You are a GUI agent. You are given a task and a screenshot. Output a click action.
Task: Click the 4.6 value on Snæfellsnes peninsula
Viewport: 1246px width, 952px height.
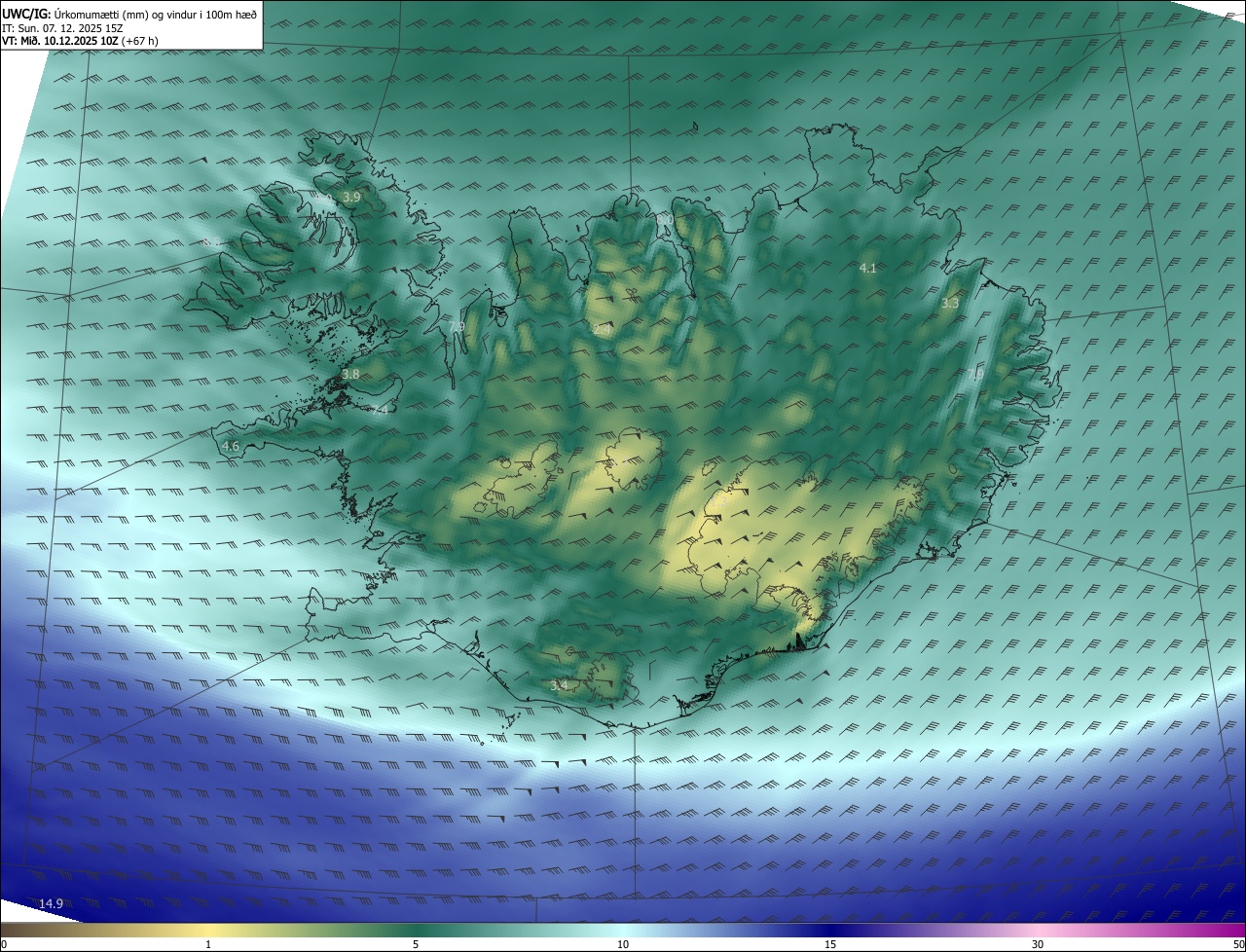pyautogui.click(x=231, y=446)
